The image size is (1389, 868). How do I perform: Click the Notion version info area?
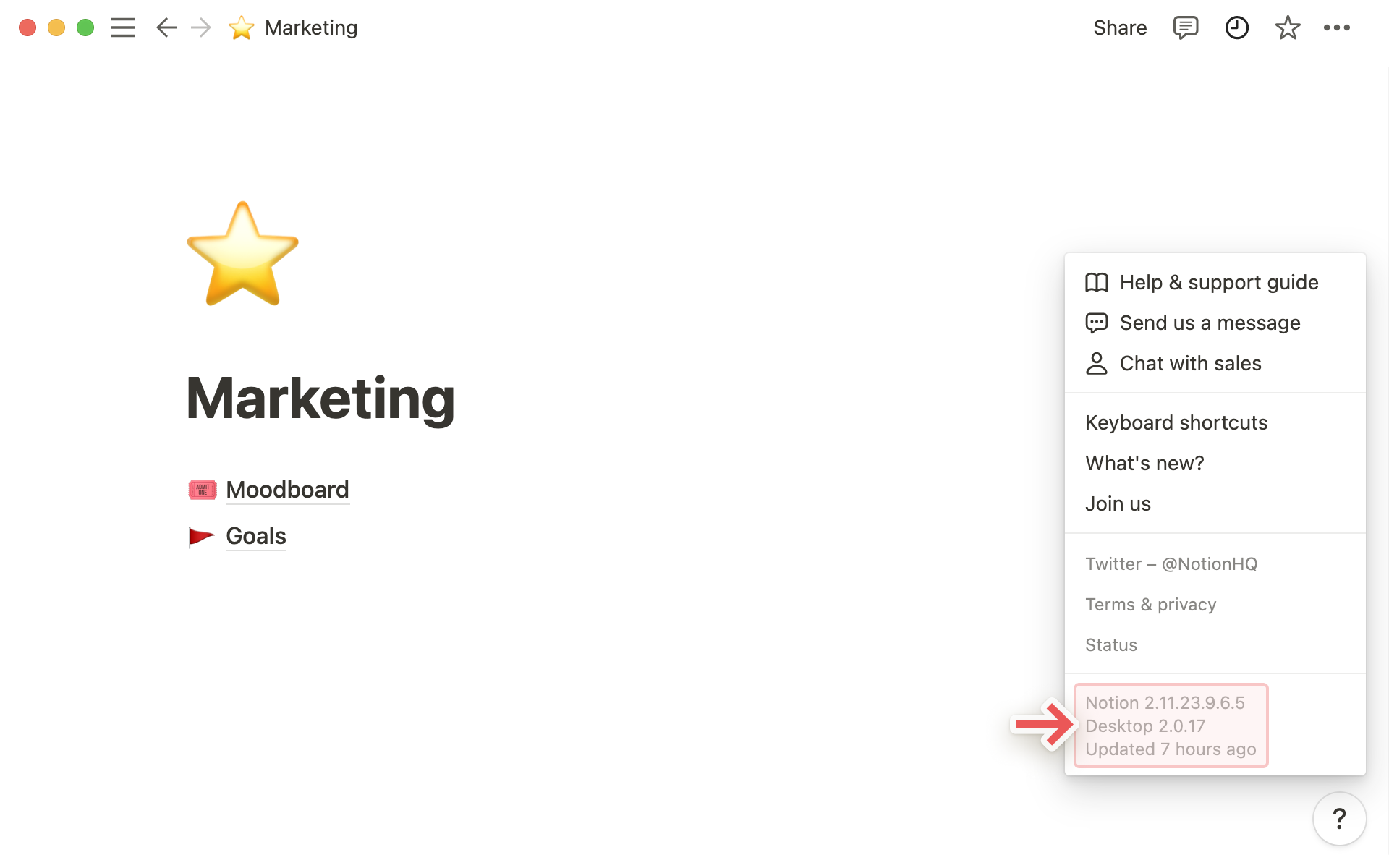point(1170,725)
